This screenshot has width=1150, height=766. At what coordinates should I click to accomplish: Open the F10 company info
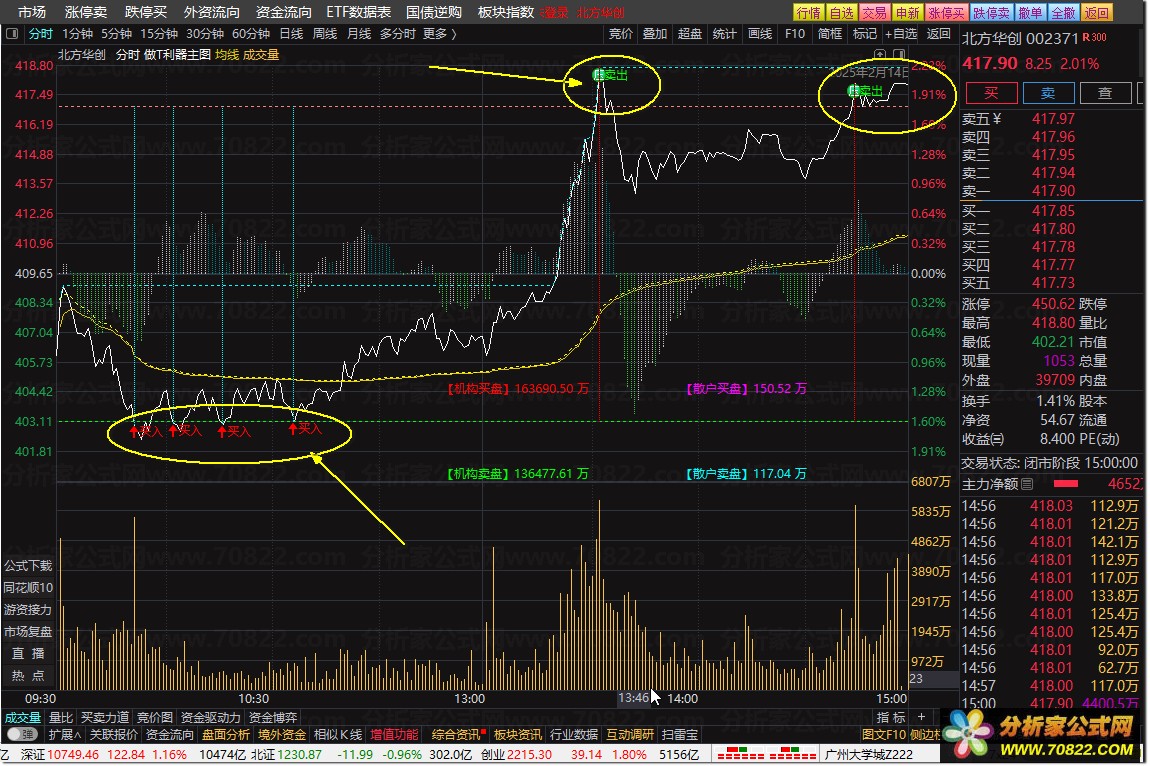(794, 34)
